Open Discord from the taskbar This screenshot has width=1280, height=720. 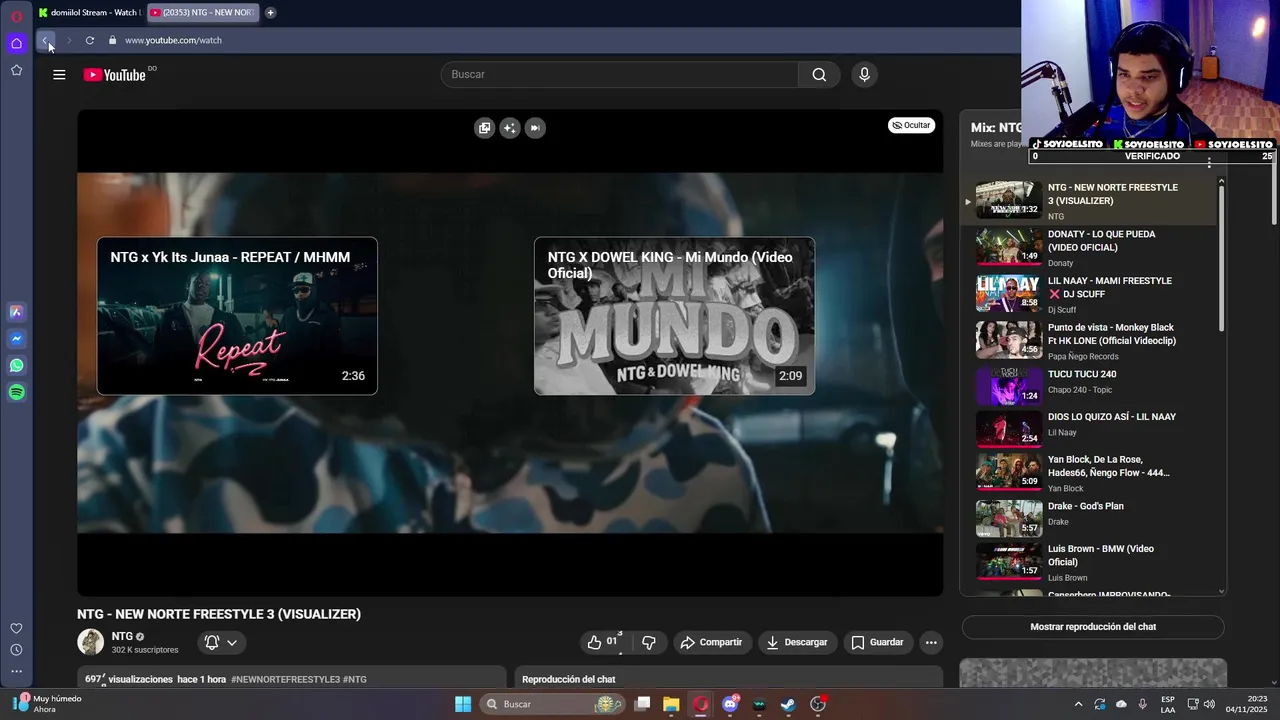click(x=730, y=704)
